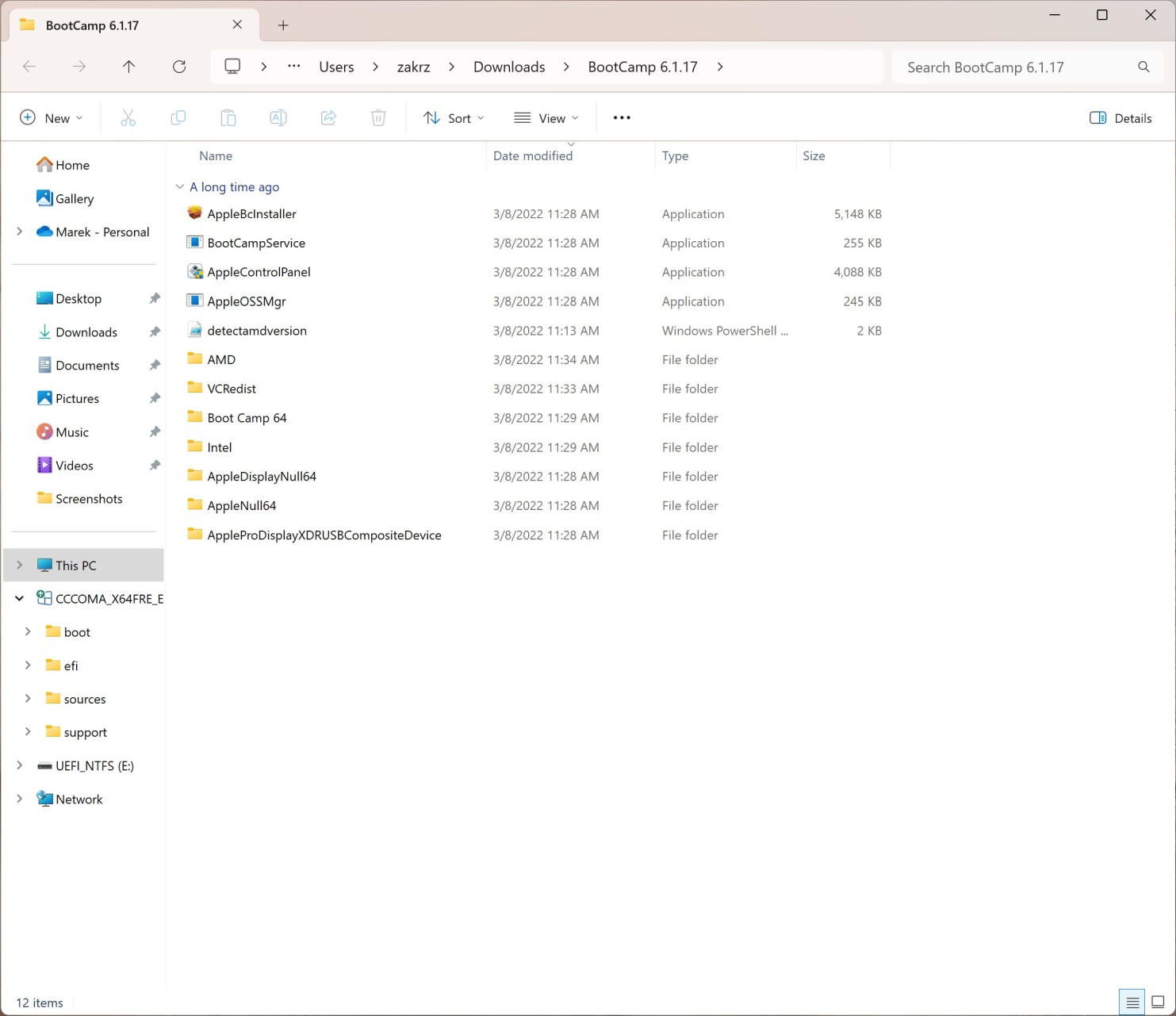The image size is (1176, 1016).
Task: Click the Rename icon in toolbar
Action: [278, 118]
